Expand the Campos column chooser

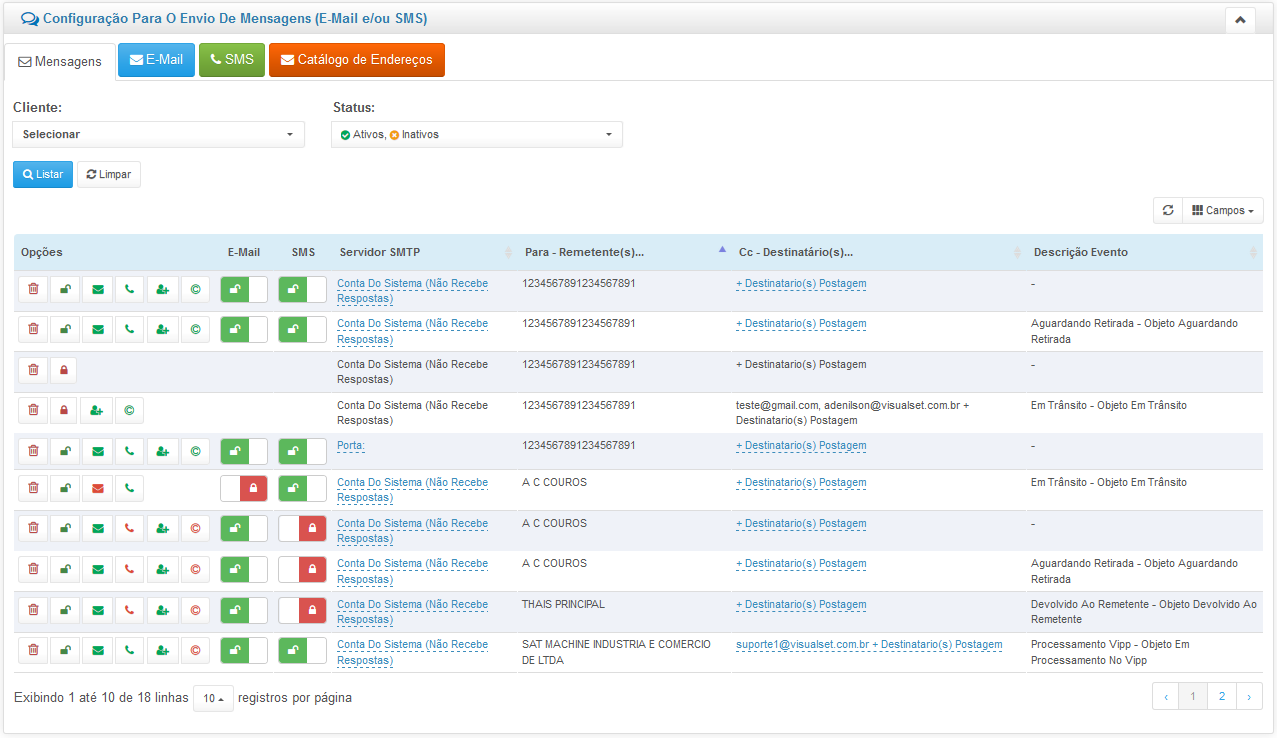1222,211
